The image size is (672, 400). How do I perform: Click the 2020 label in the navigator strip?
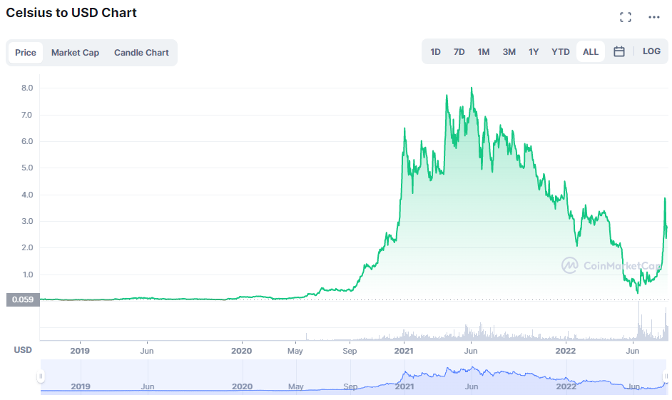pyautogui.click(x=242, y=386)
